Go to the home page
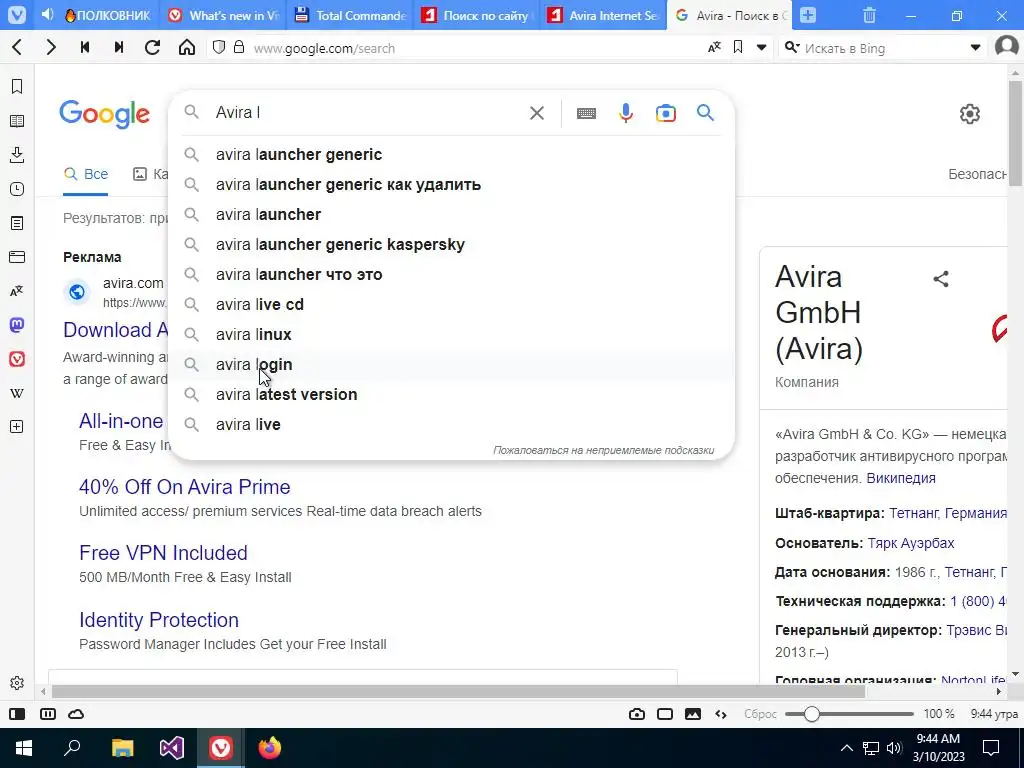The image size is (1024, 768). (187, 47)
